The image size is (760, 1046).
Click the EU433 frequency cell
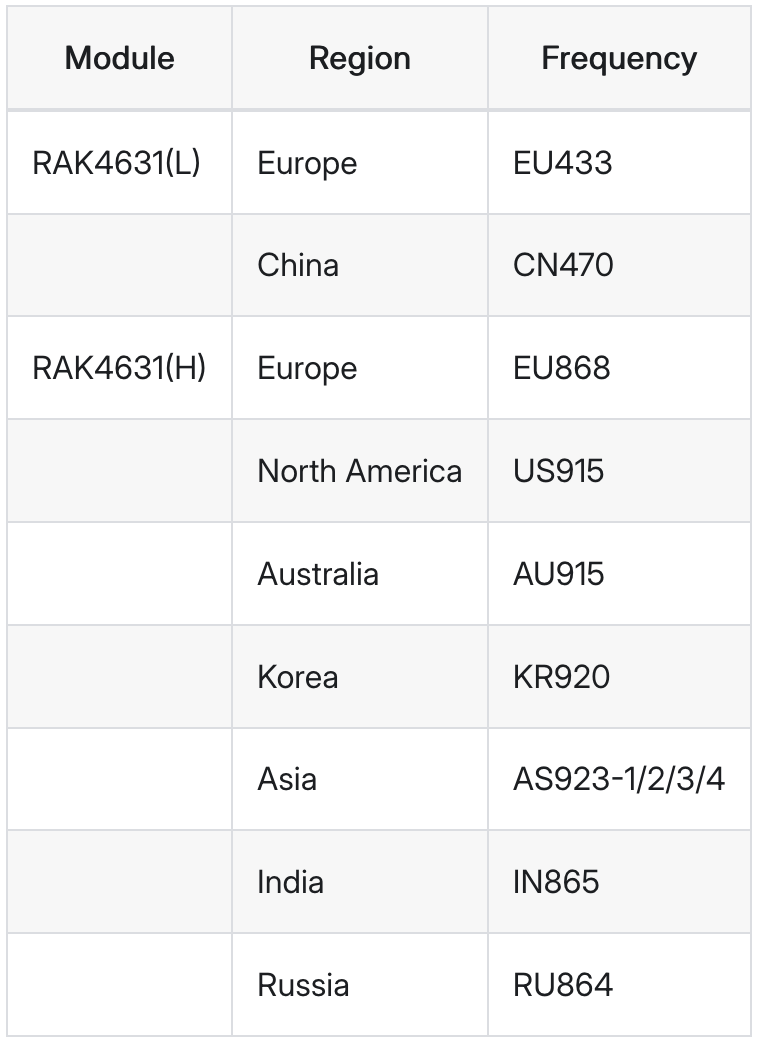pos(562,163)
